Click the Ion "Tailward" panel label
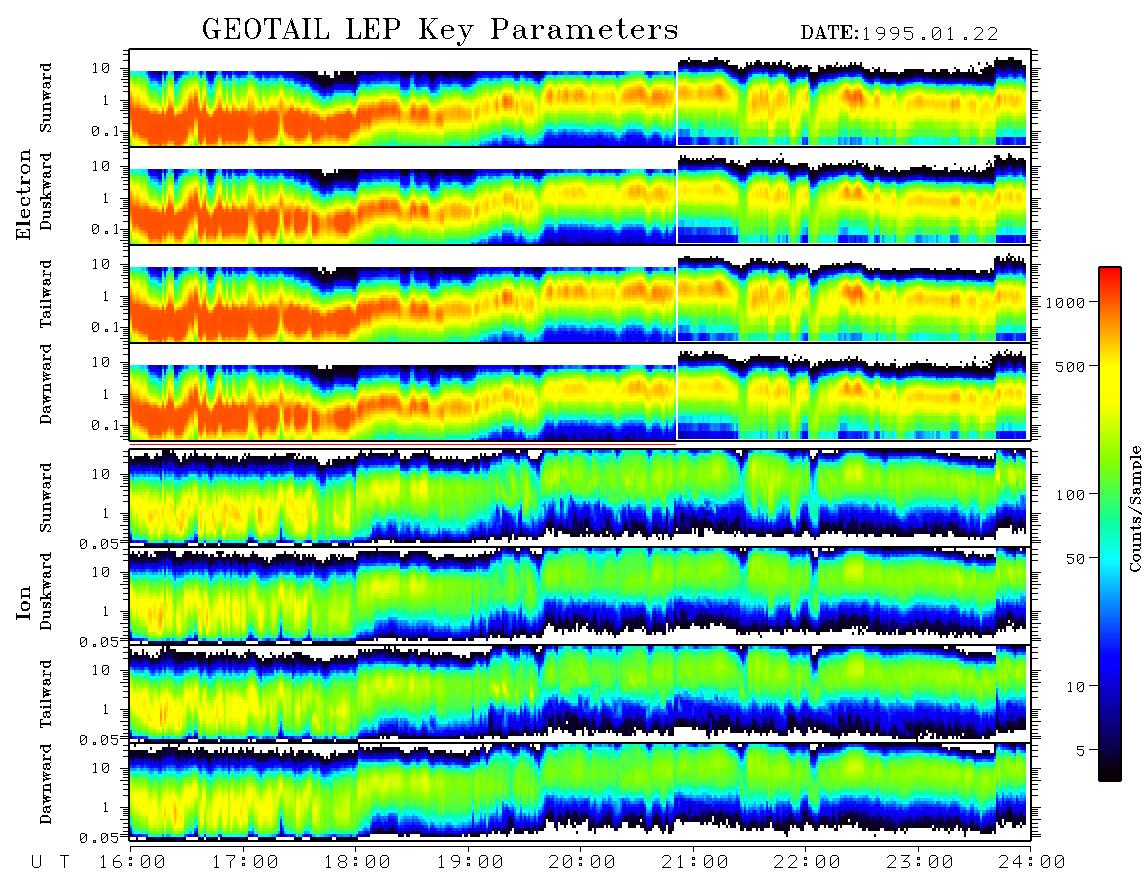The width and height of the screenshot is (1142, 880). (46, 694)
